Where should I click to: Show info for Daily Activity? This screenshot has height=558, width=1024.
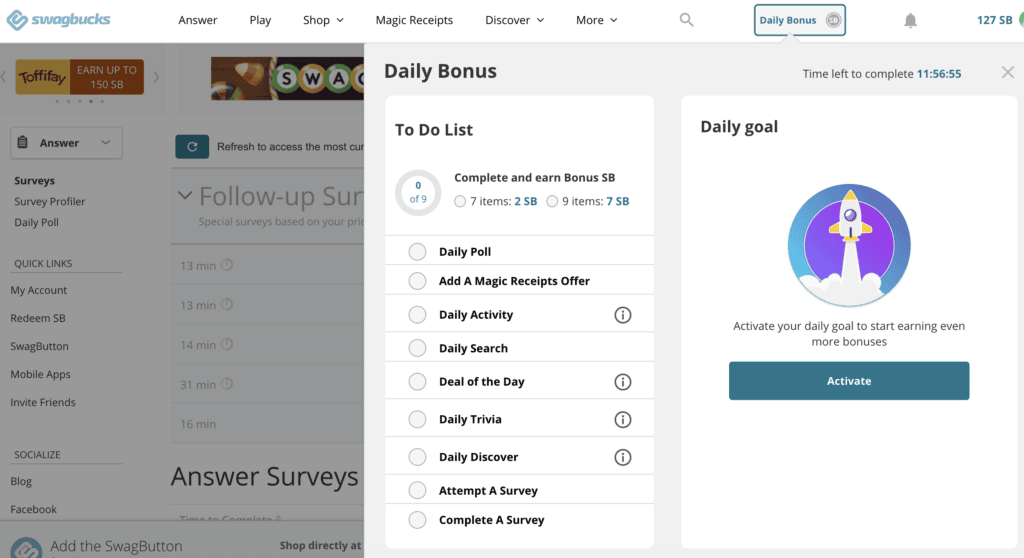[622, 315]
